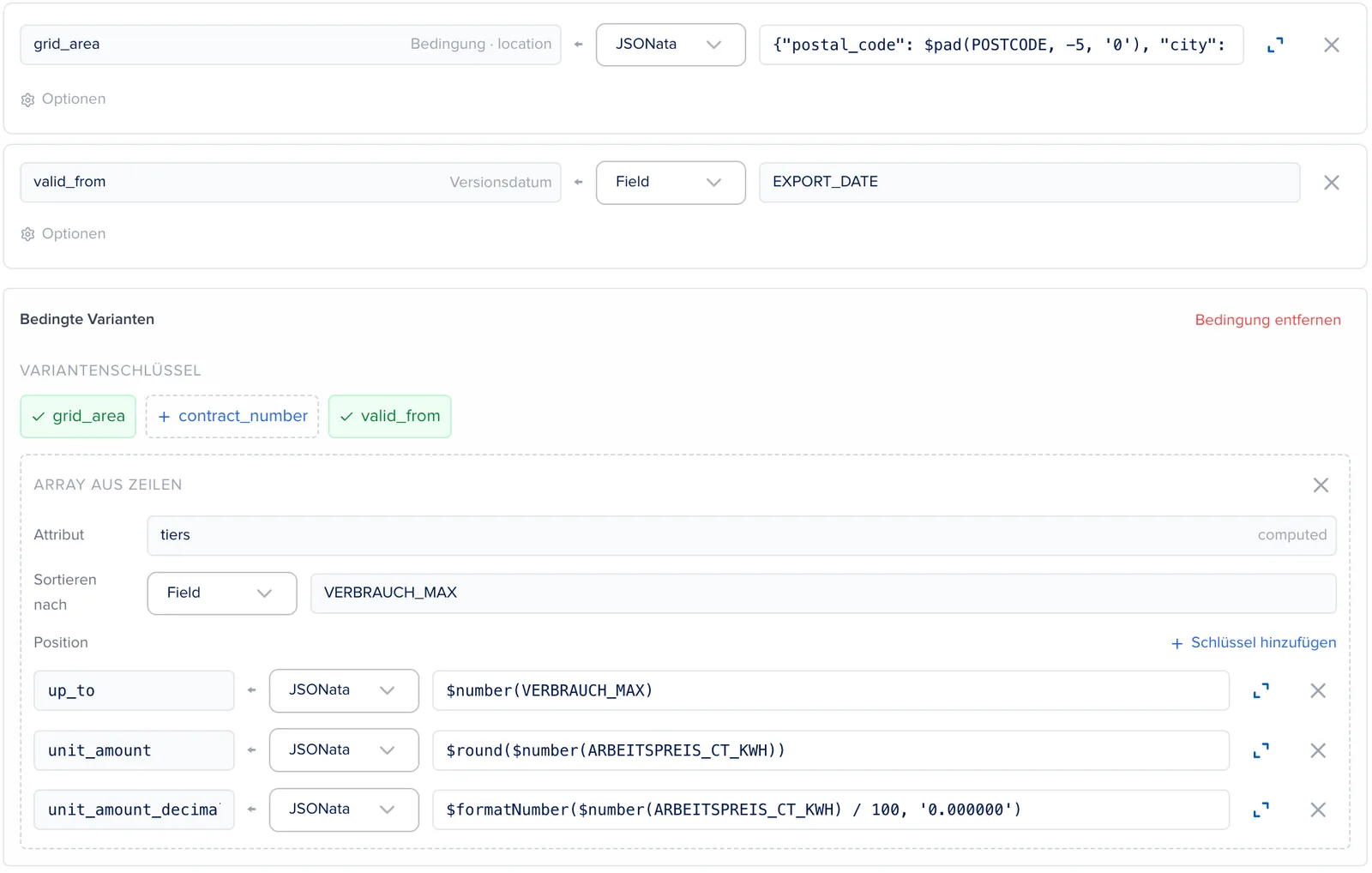Open Optionen gear under grid_area
Image resolution: width=1372 pixels, height=873 pixels.
click(63, 99)
